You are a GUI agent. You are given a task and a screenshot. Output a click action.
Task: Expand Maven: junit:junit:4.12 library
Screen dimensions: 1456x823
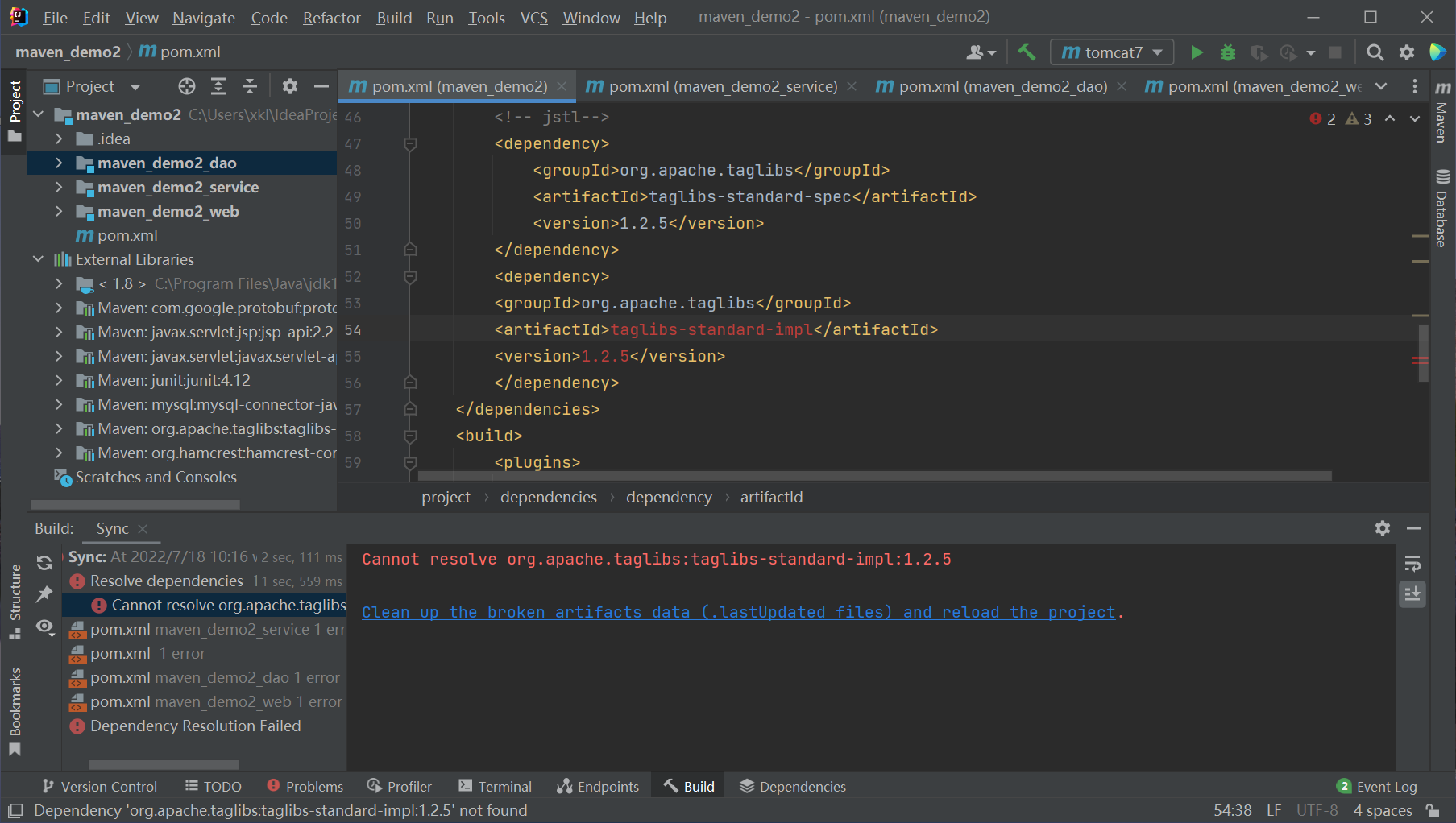tap(59, 380)
